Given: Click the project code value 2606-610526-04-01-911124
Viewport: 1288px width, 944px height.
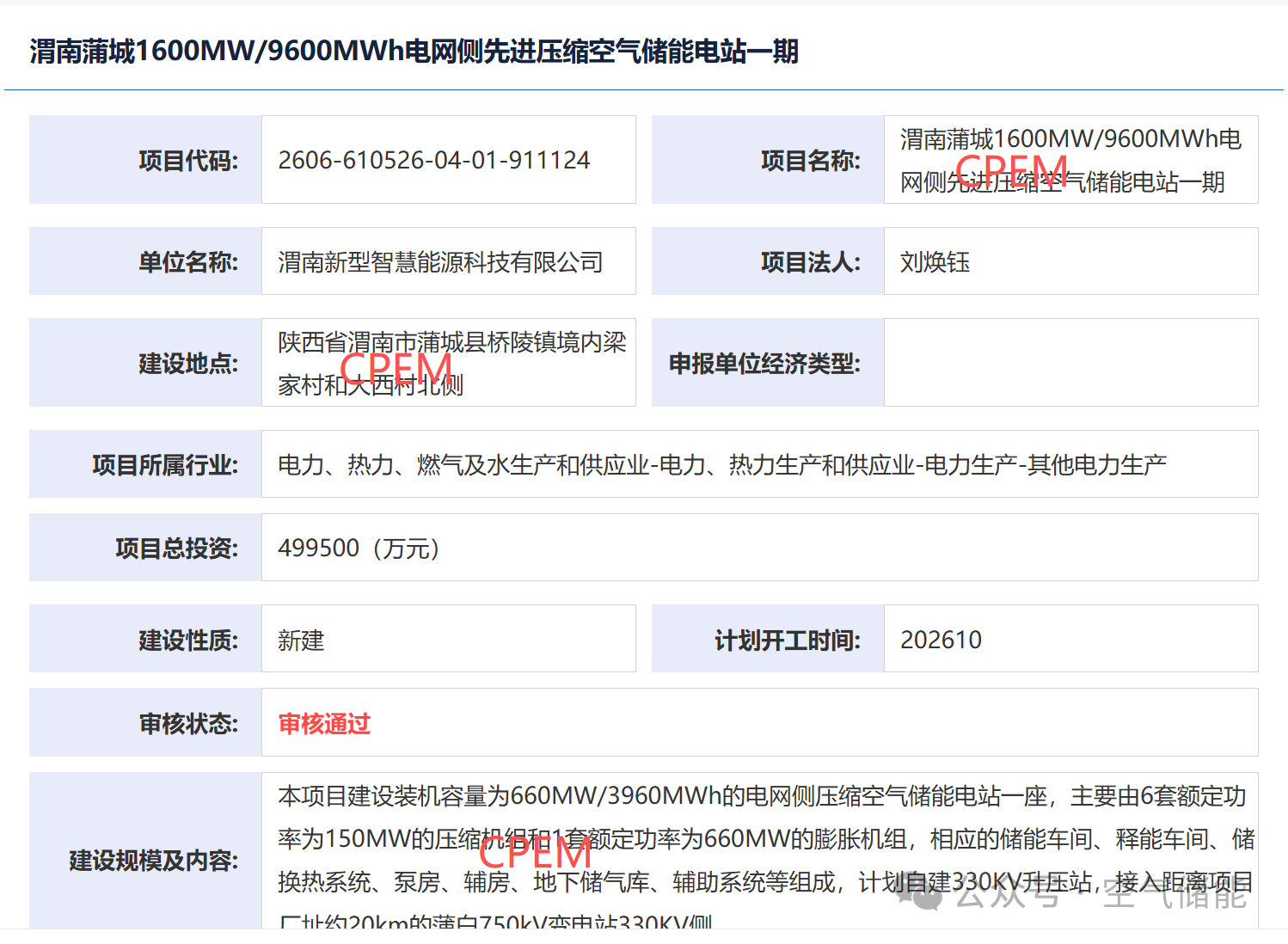Looking at the screenshot, I should click(434, 160).
